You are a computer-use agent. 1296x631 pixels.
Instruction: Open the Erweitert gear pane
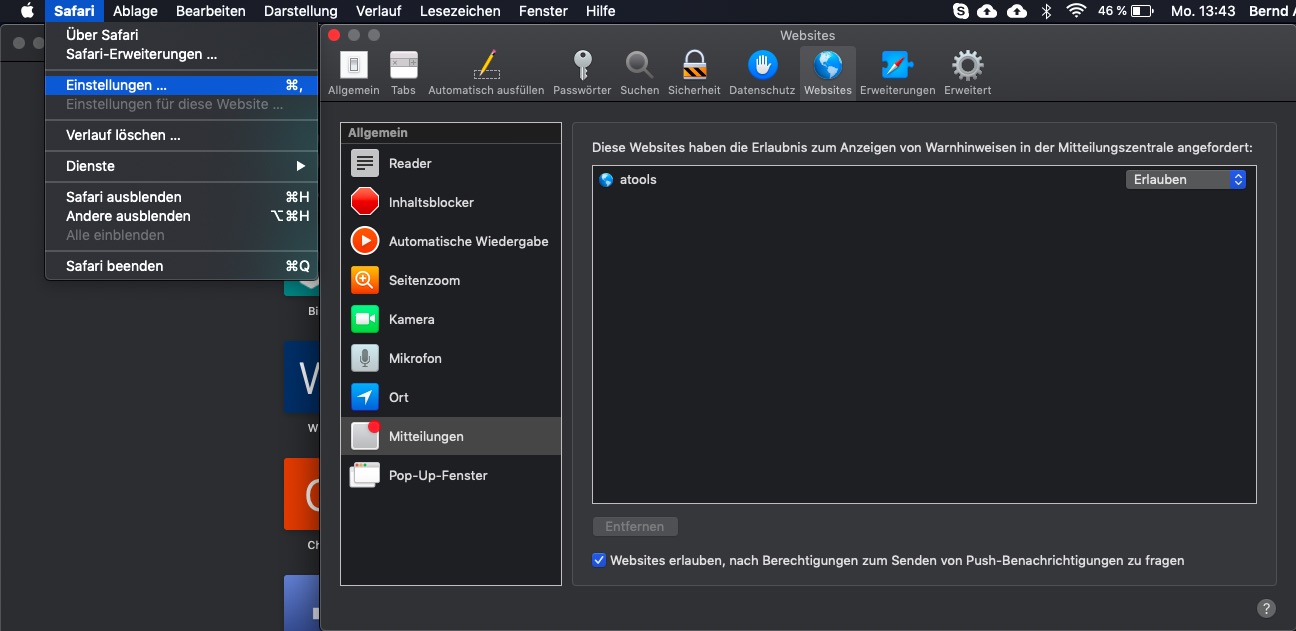tap(967, 73)
